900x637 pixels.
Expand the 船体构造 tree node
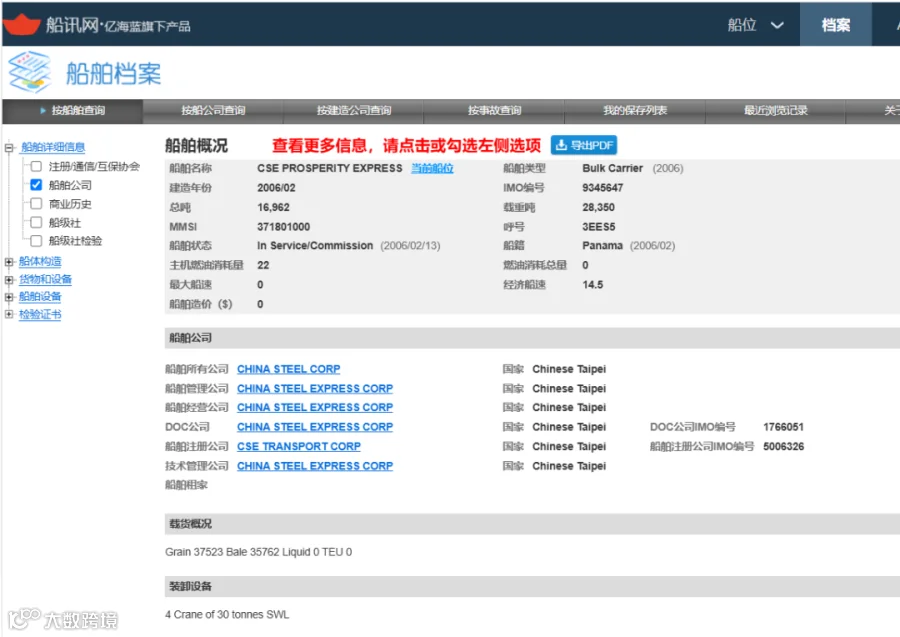[x=9, y=262]
